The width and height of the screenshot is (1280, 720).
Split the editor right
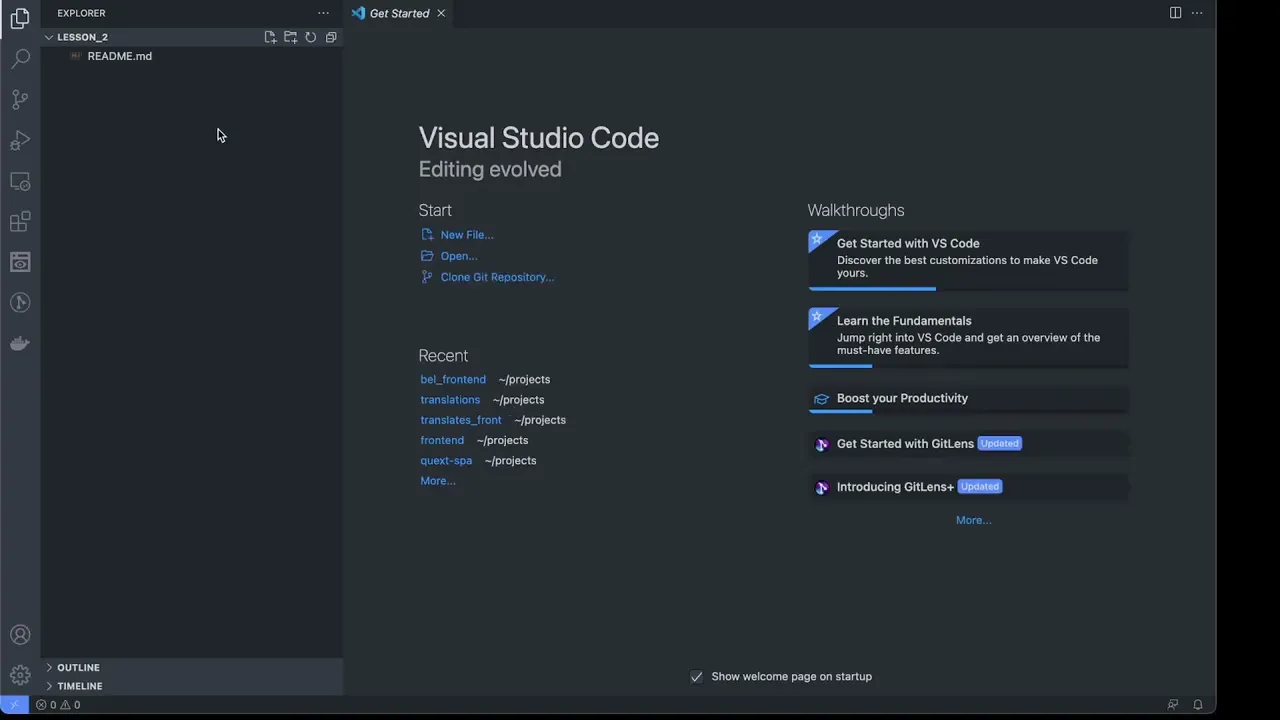1176,13
